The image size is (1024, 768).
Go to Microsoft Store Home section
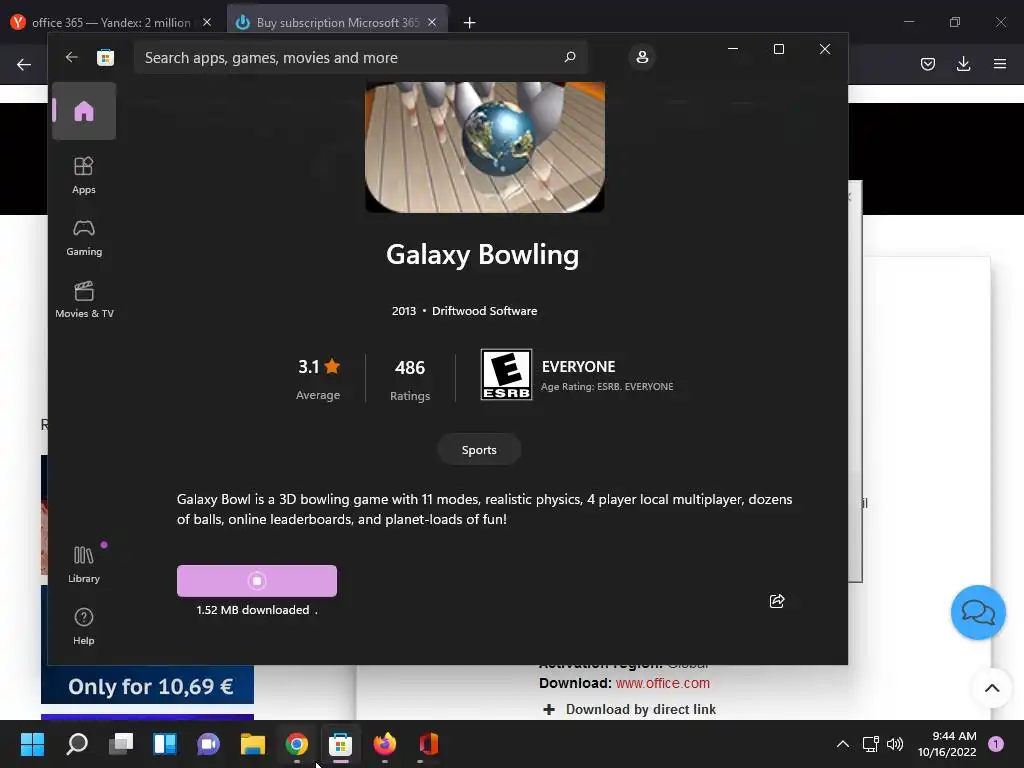pyautogui.click(x=84, y=111)
